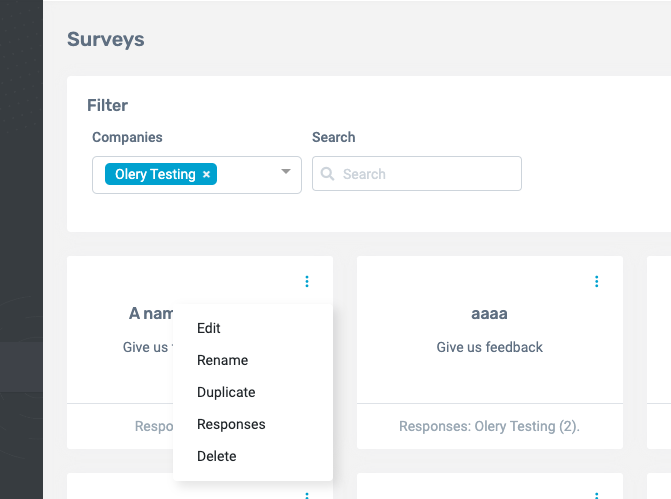Click the three-dot menu above the open context menu
This screenshot has height=499, width=671.
click(x=307, y=282)
